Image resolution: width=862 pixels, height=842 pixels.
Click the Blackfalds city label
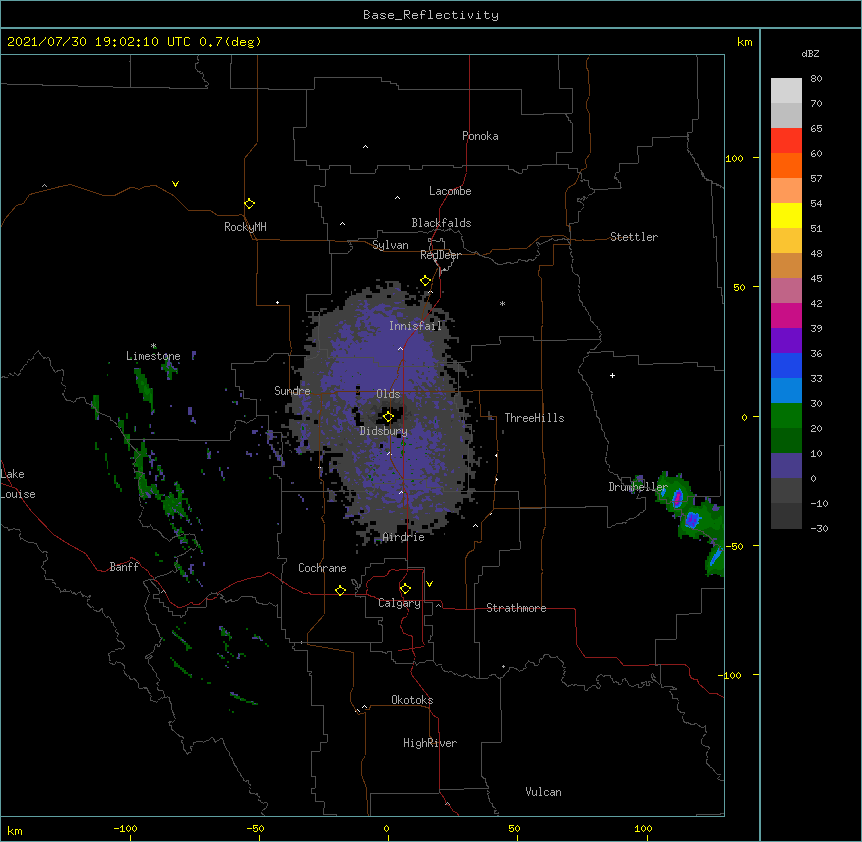[441, 223]
